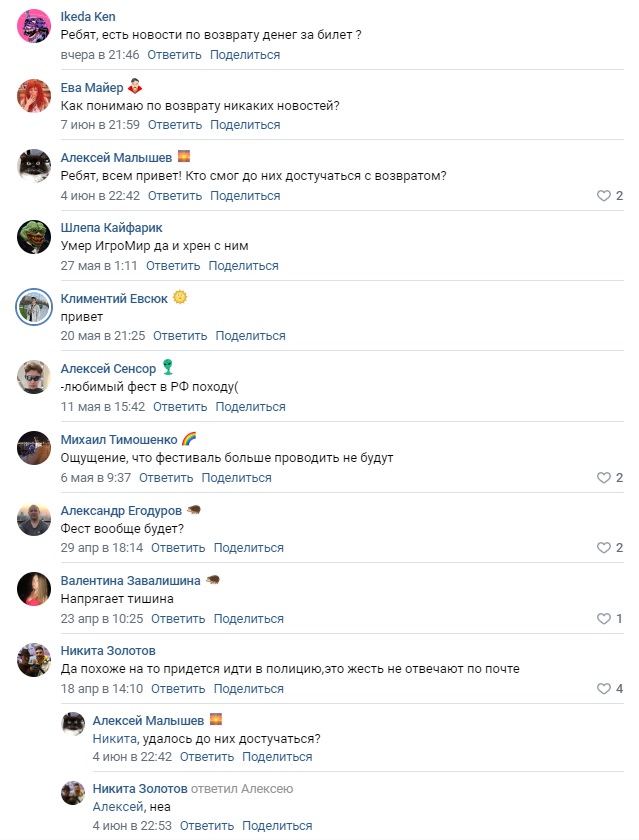Screen dimensions: 639x840
Task: Click the rainbow status icon beside Михаил Тимошенко
Action: 189,439
